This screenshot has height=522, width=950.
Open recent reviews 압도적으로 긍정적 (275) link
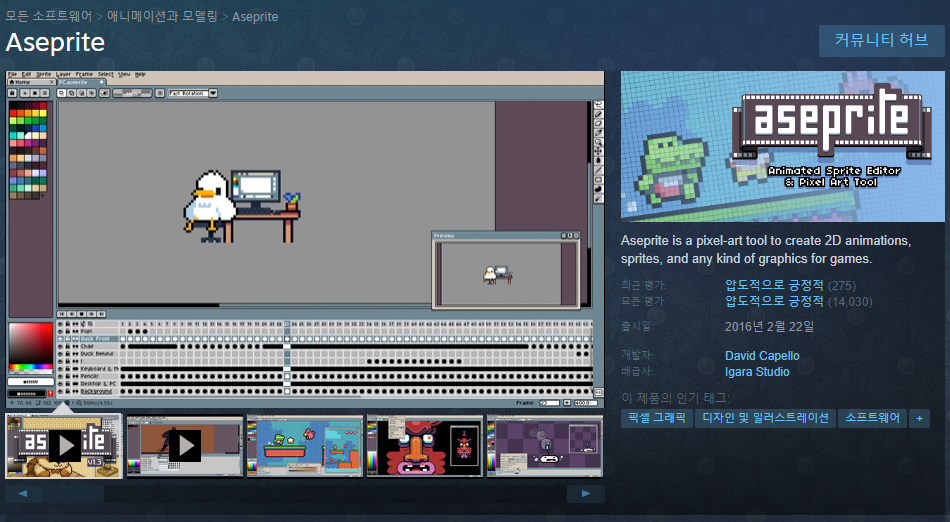[x=790, y=285]
